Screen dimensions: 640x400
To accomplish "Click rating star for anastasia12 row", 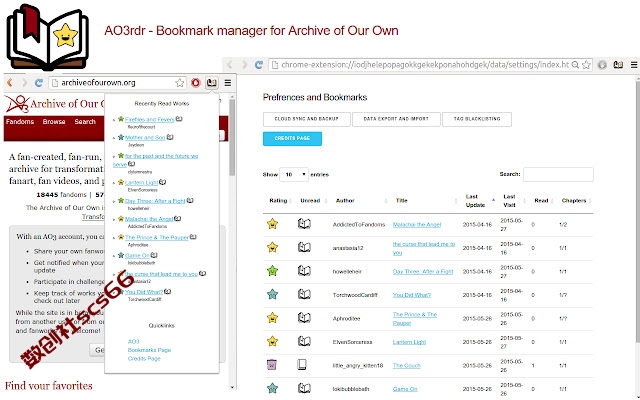I will coord(272,247).
